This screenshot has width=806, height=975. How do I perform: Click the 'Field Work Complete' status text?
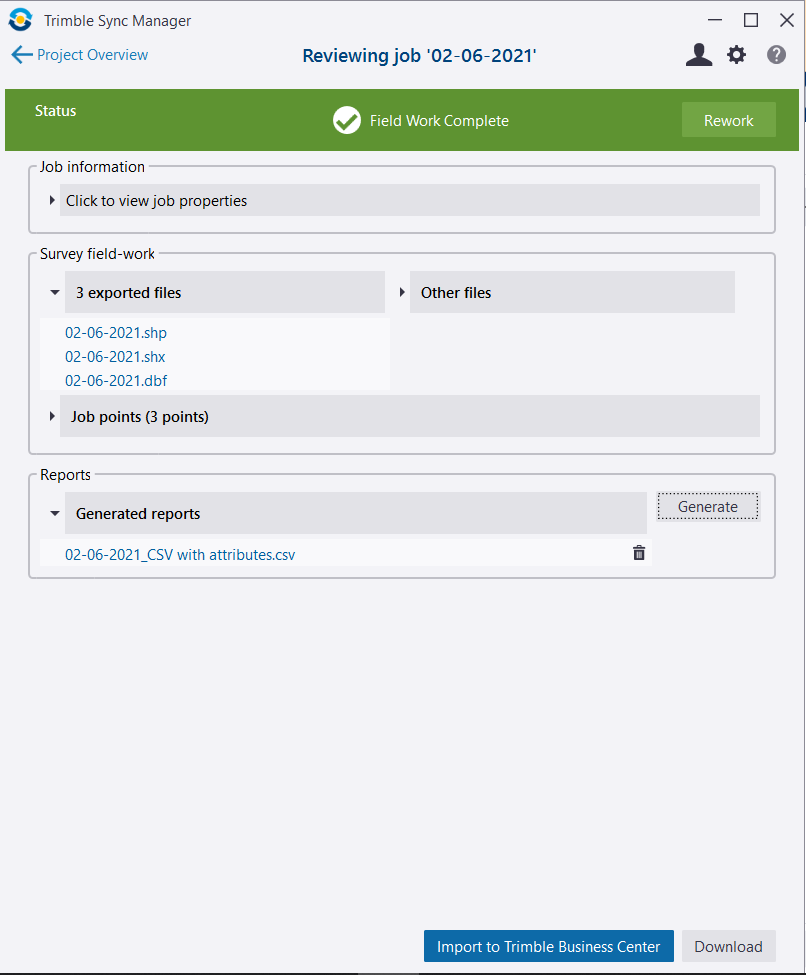point(439,121)
